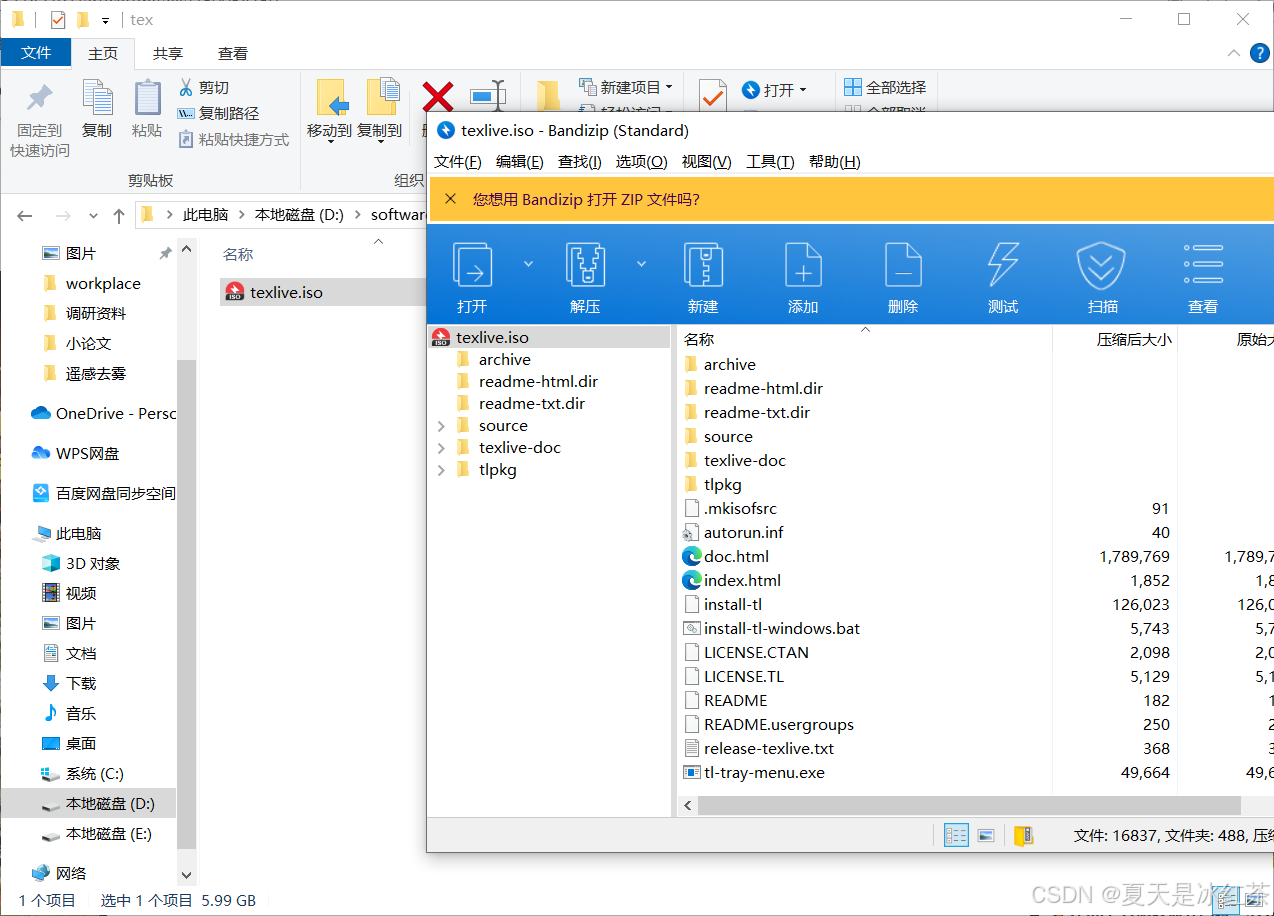This screenshot has height=916, width=1274.
Task: Click 固定到快速访问 pin icon in Explorer ribbon
Action: (40, 98)
